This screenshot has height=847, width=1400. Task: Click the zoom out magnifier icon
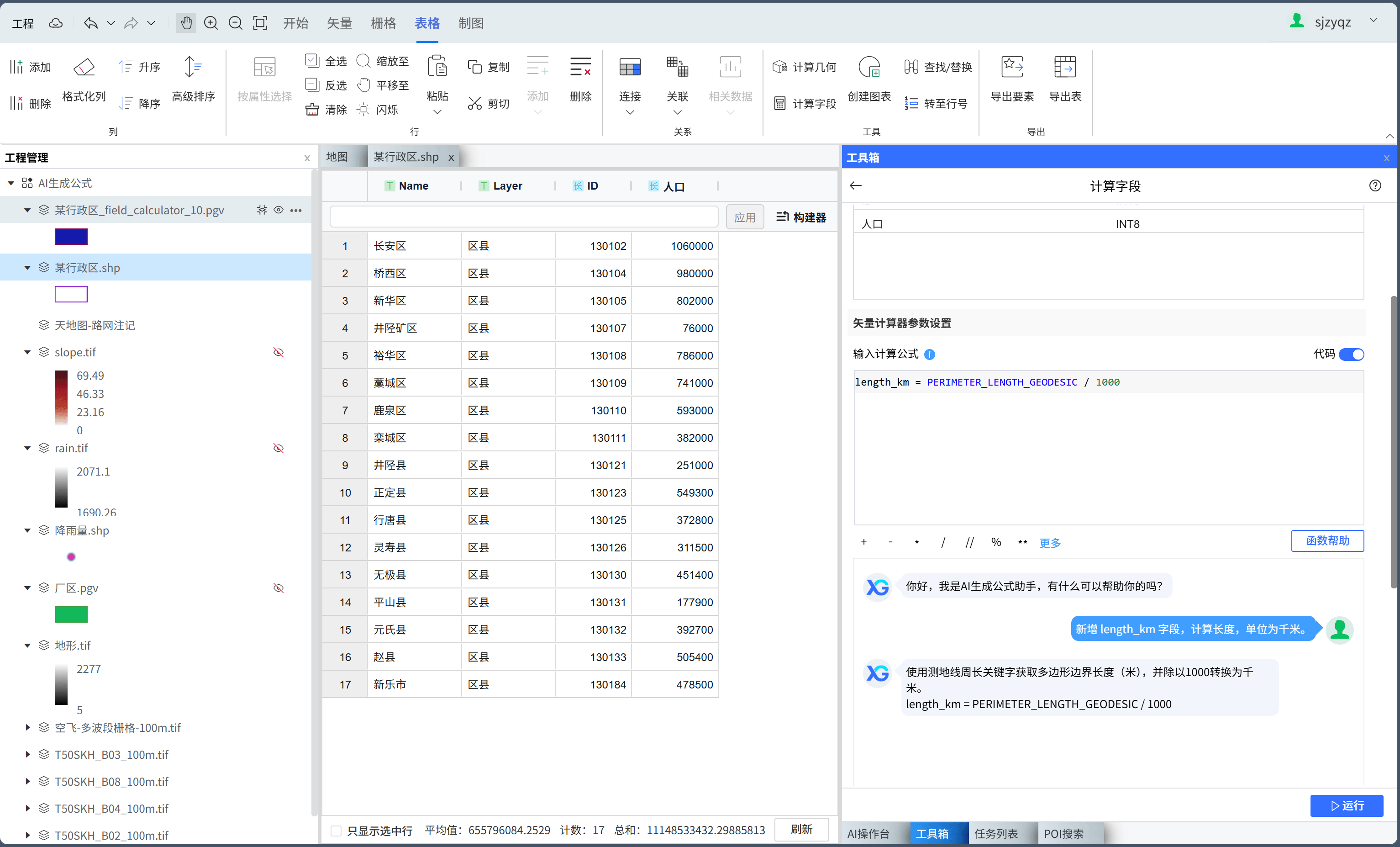point(235,23)
